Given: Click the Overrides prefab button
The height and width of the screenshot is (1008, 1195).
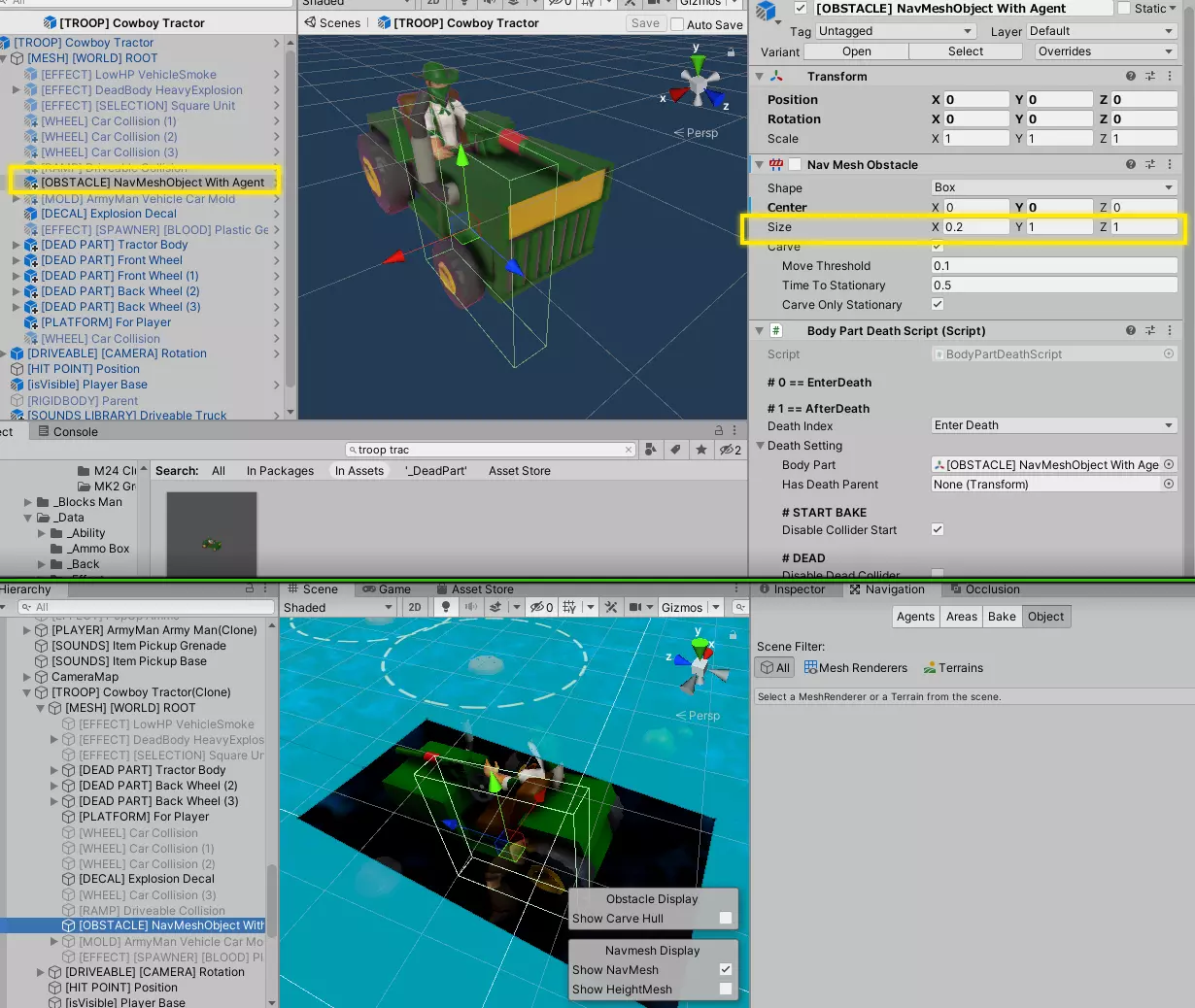Looking at the screenshot, I should [x=1106, y=51].
